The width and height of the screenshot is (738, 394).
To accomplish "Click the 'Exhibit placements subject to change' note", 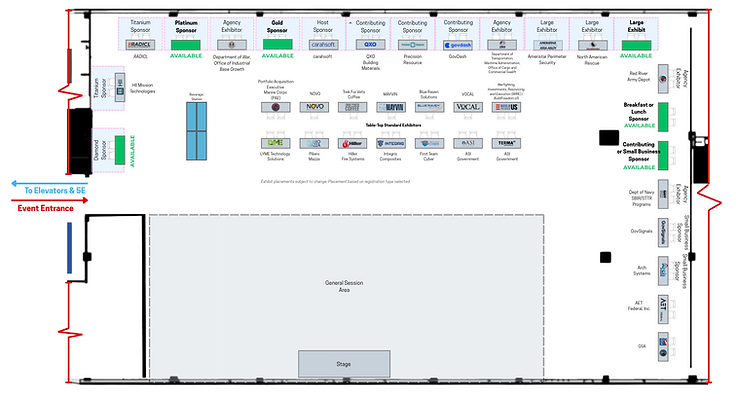I will coord(336,181).
